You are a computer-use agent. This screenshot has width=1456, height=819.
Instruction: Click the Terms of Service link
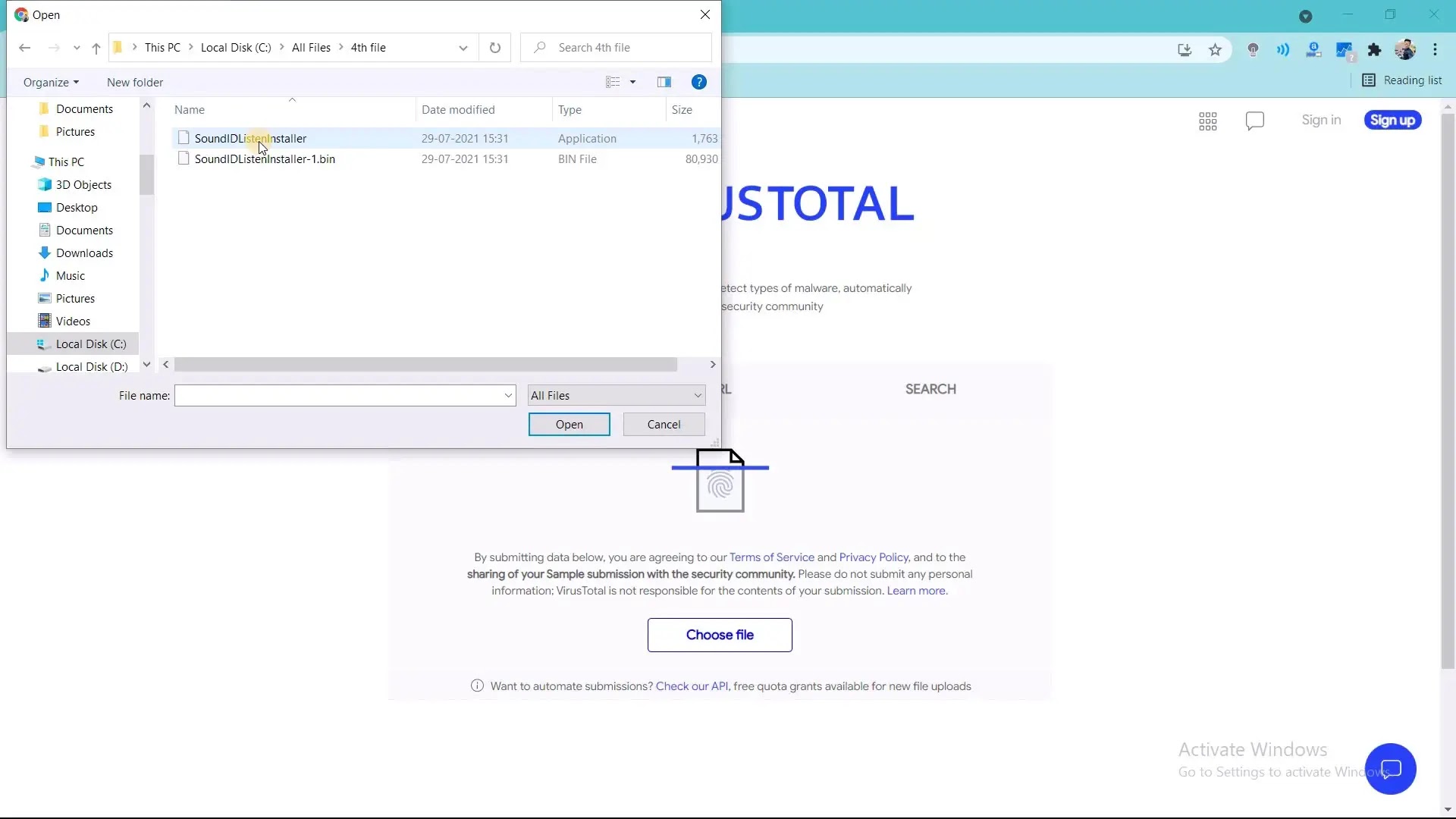click(x=771, y=557)
